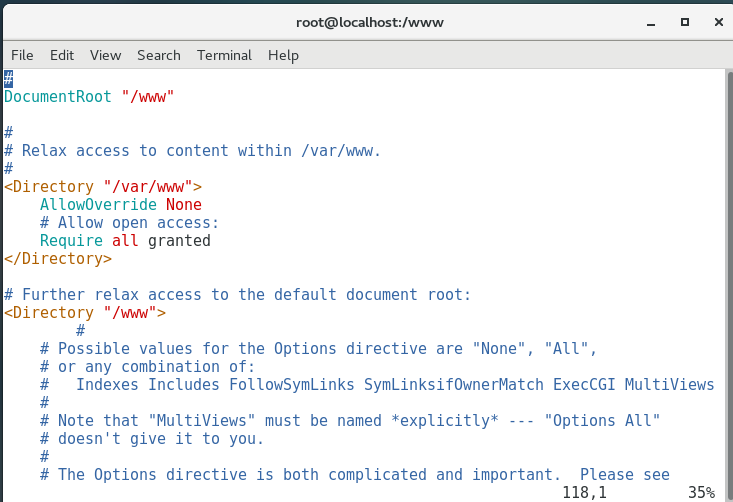
Task: Click the 118,1 cursor position indicator
Action: (x=585, y=493)
